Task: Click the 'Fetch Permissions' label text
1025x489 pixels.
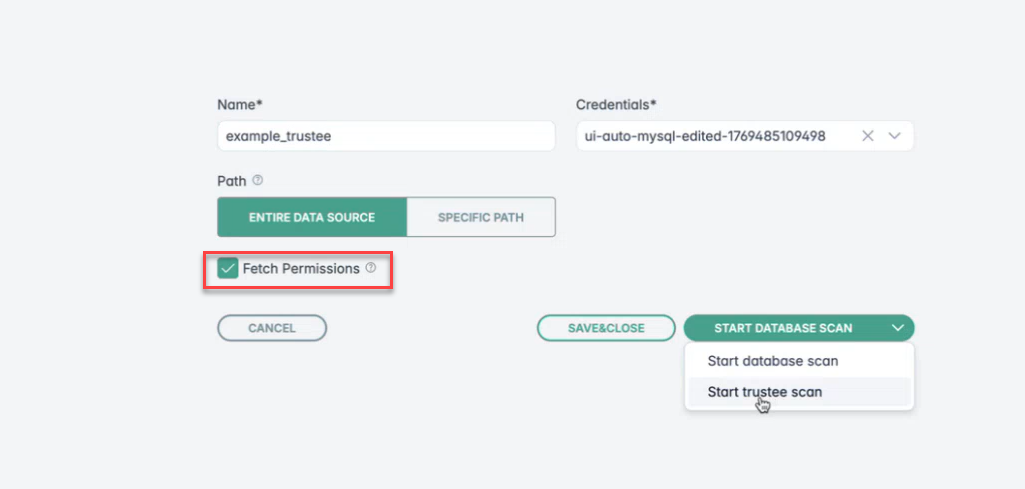Action: pos(301,269)
